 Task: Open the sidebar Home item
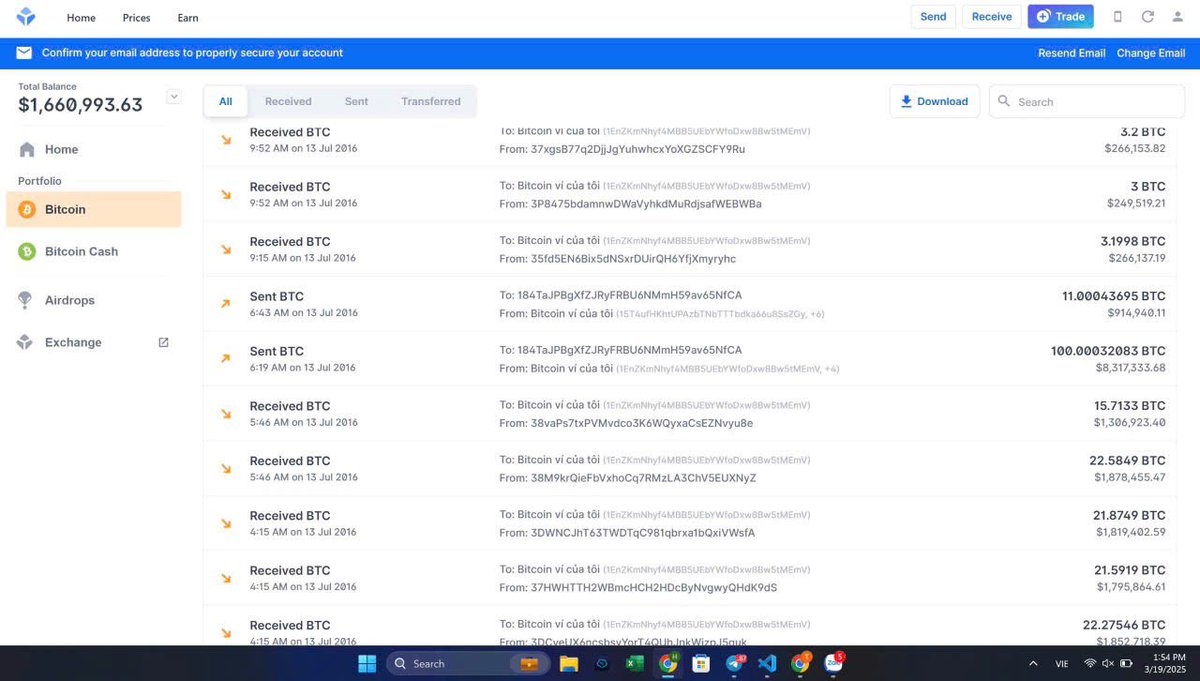[94, 149]
